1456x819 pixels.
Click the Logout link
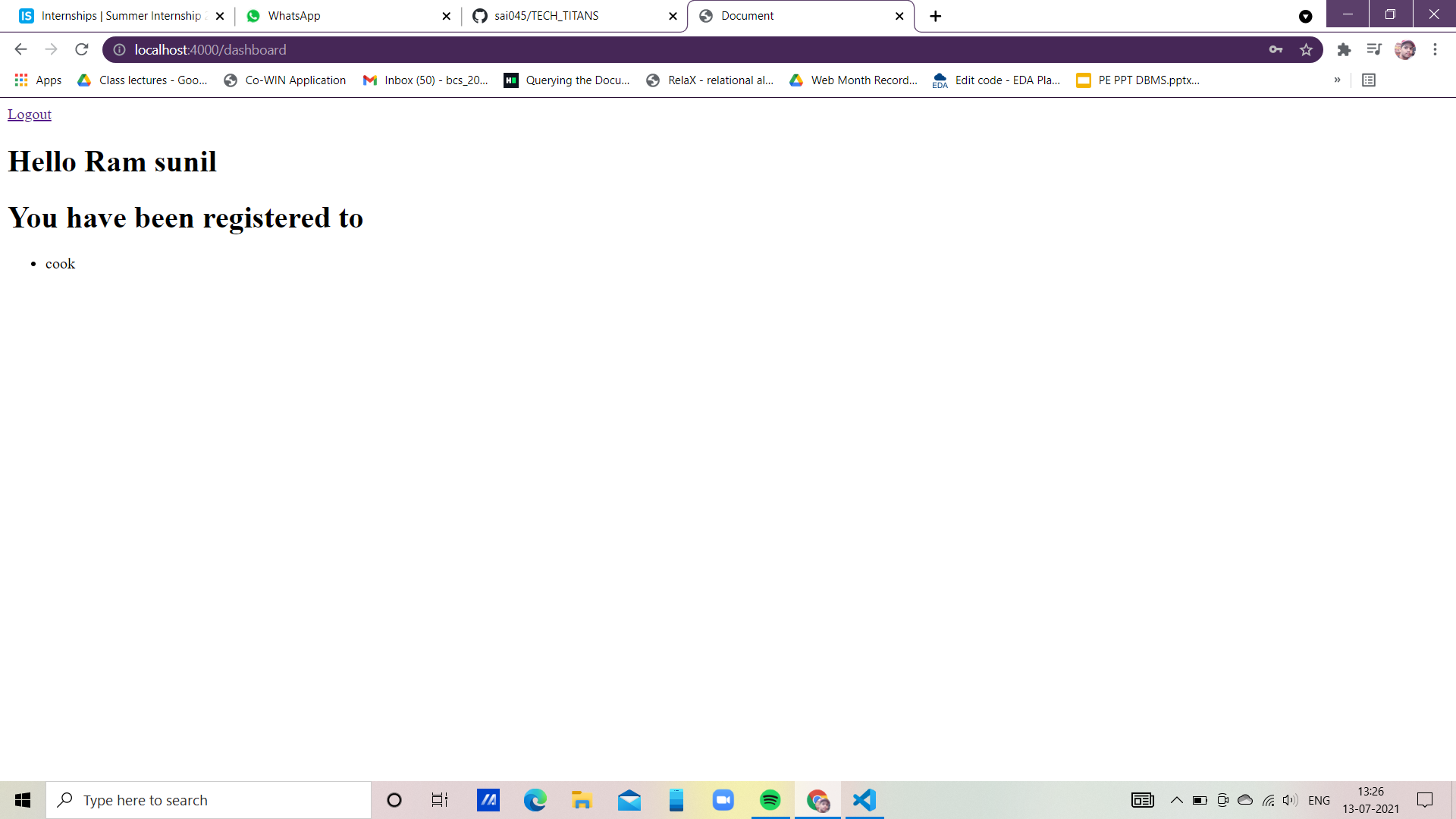pos(30,115)
